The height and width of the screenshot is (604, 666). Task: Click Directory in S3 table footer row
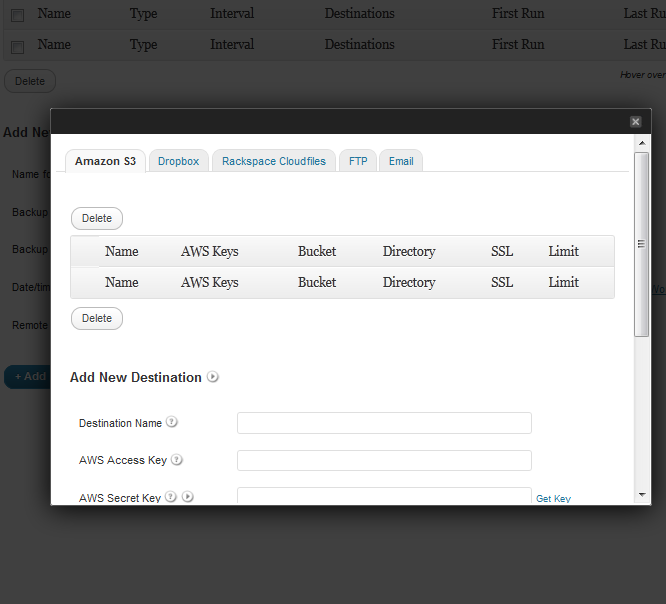click(409, 282)
